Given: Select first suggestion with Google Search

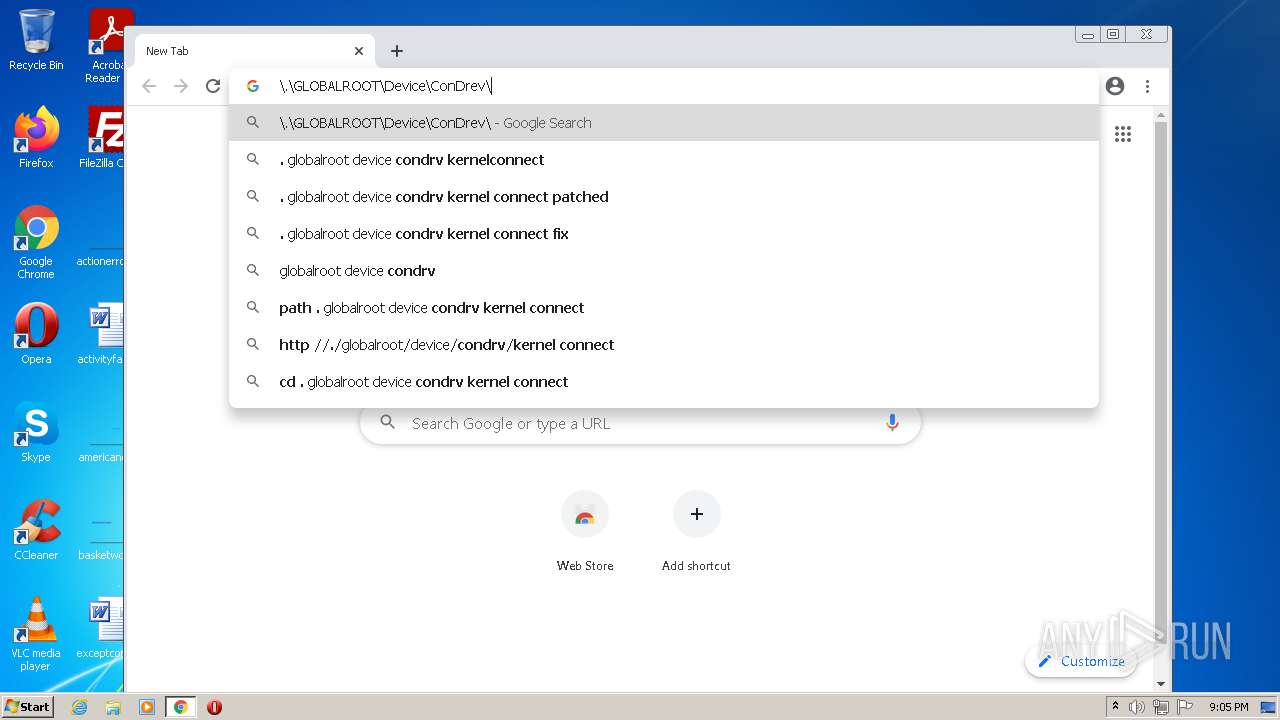Looking at the screenshot, I should (664, 123).
